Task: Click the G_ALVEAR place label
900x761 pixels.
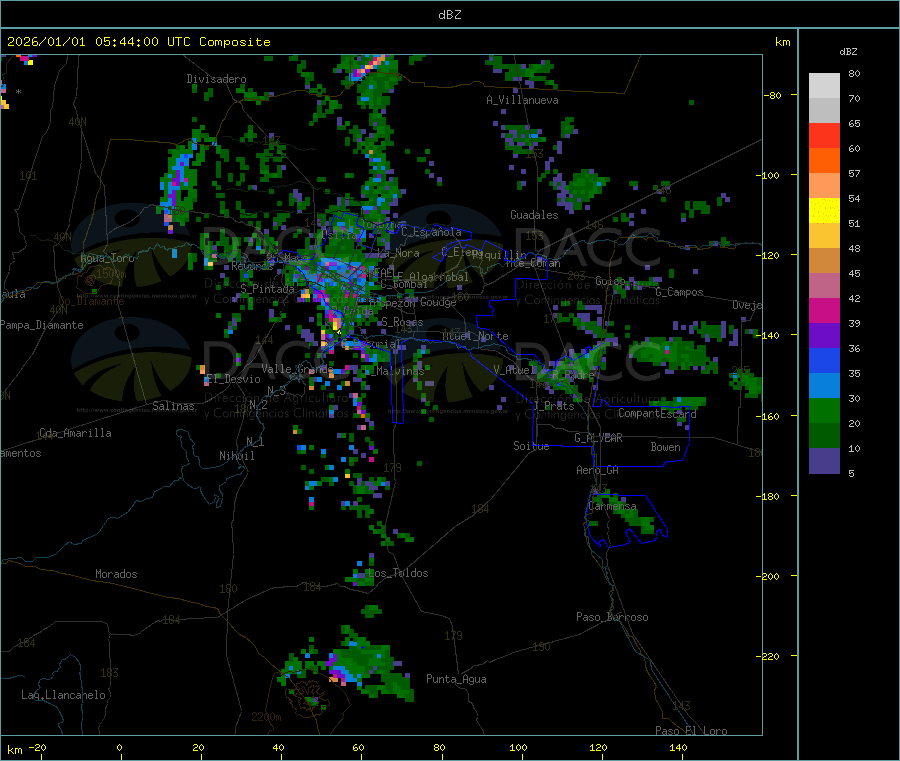Action: (598, 438)
